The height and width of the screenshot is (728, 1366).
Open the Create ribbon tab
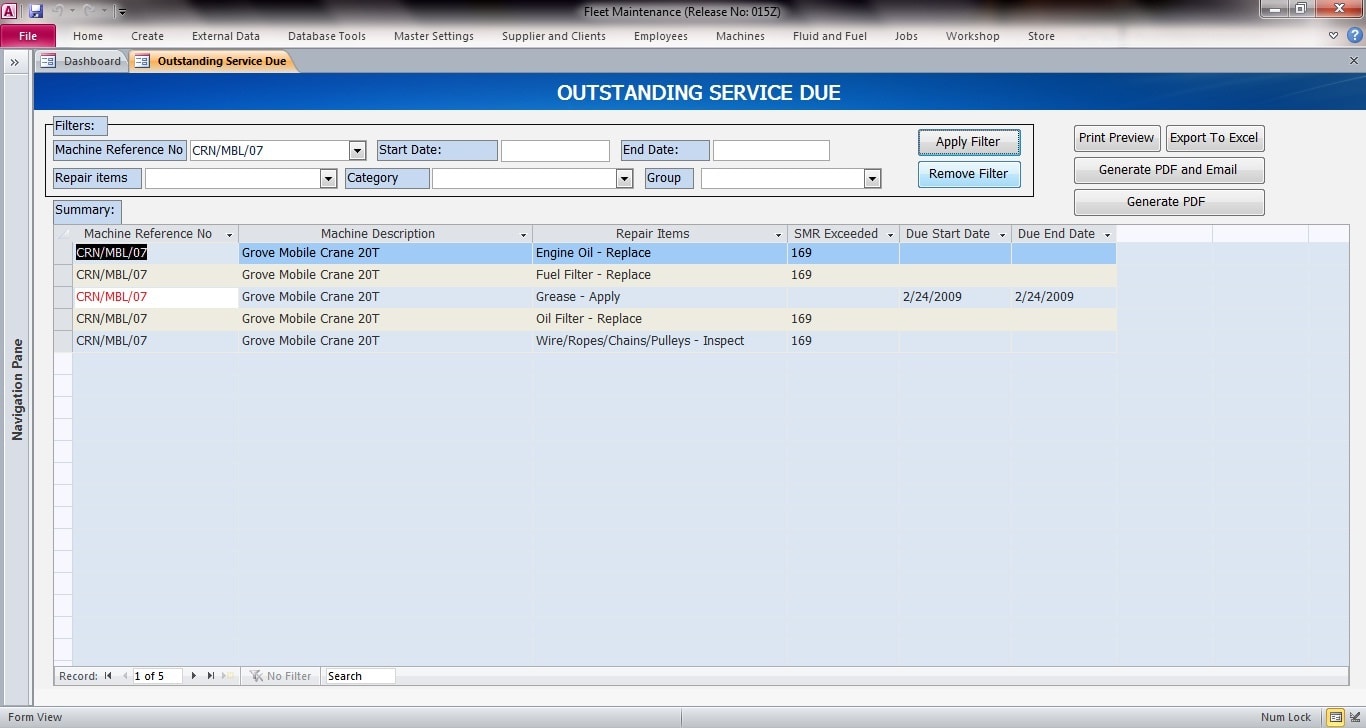[x=147, y=36]
